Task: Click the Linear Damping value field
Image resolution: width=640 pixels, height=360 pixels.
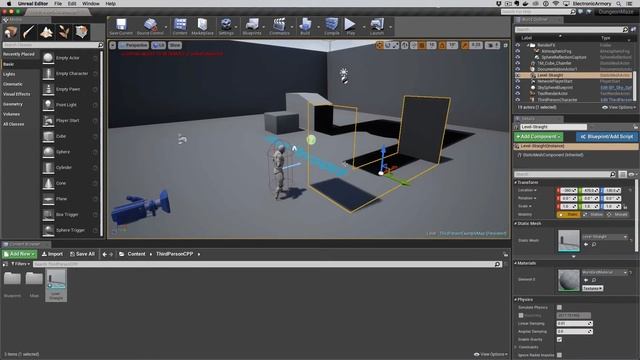Action: pos(574,324)
